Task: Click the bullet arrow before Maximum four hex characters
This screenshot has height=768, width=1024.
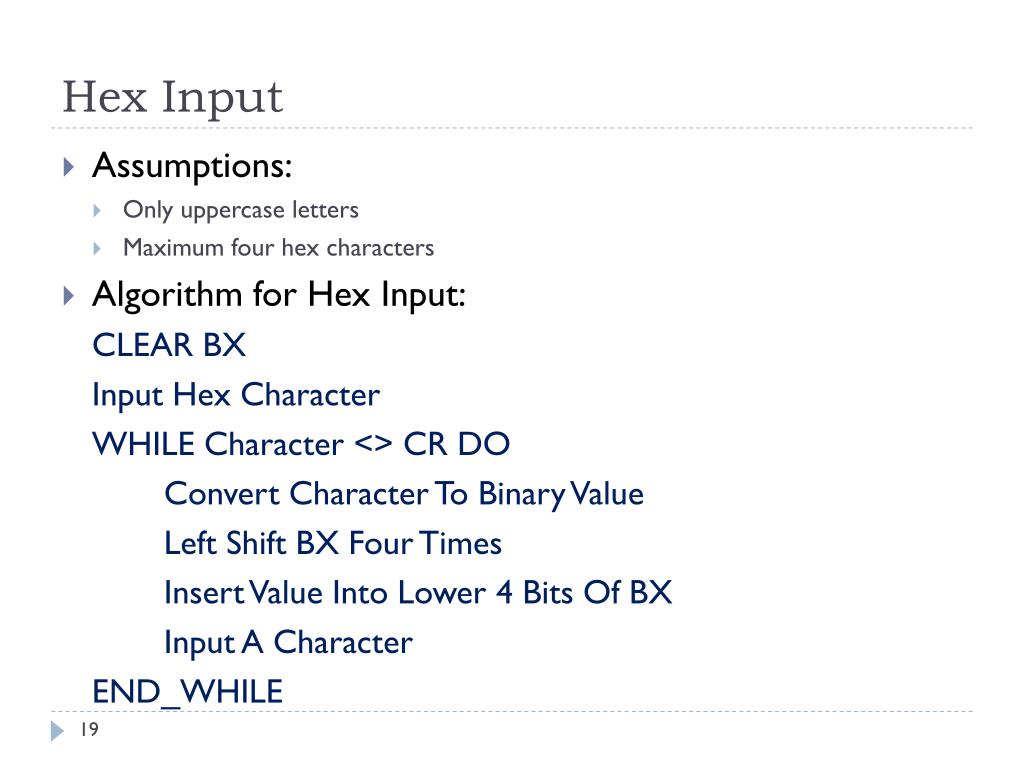Action: pos(97,248)
